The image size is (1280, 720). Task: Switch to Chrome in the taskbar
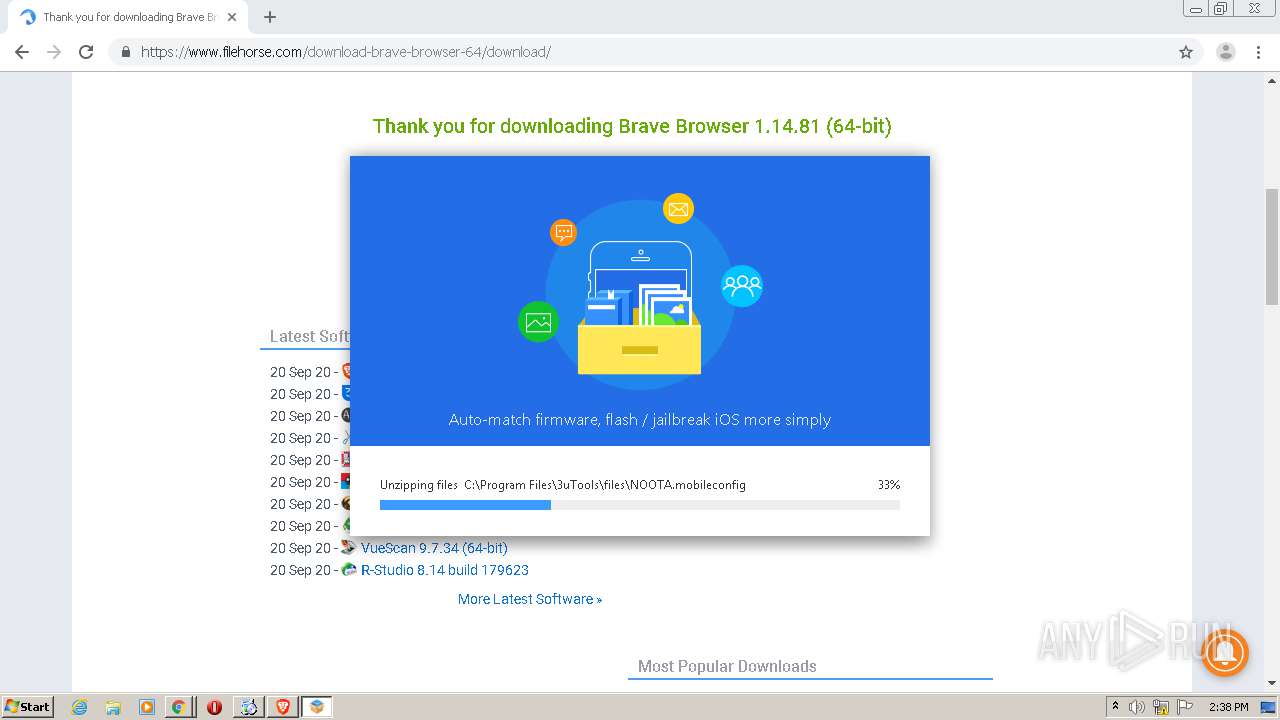point(178,707)
